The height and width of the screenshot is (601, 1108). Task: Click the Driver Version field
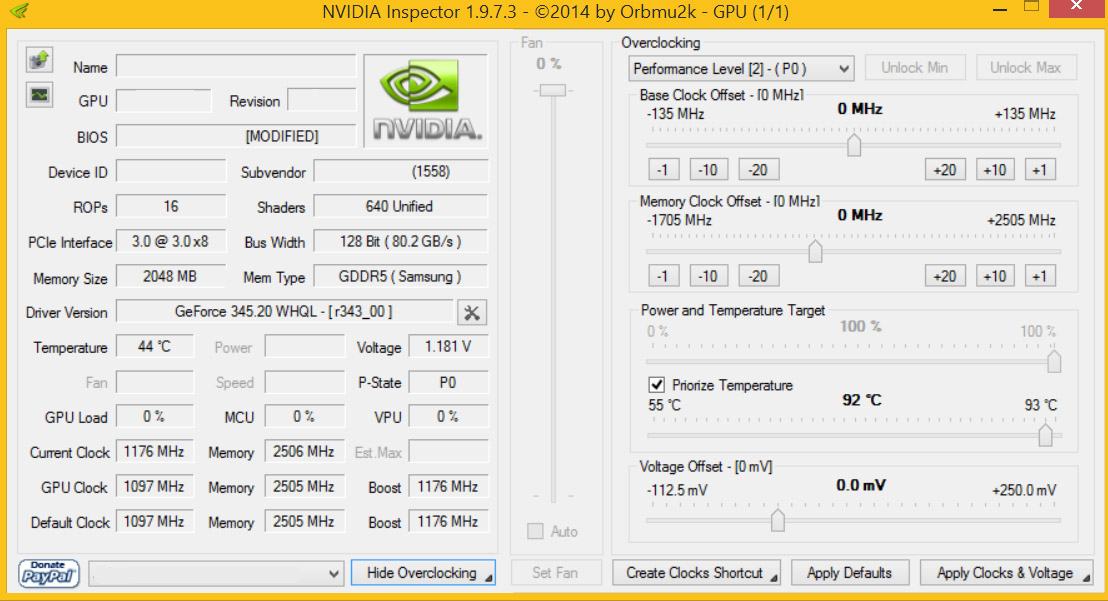click(285, 311)
